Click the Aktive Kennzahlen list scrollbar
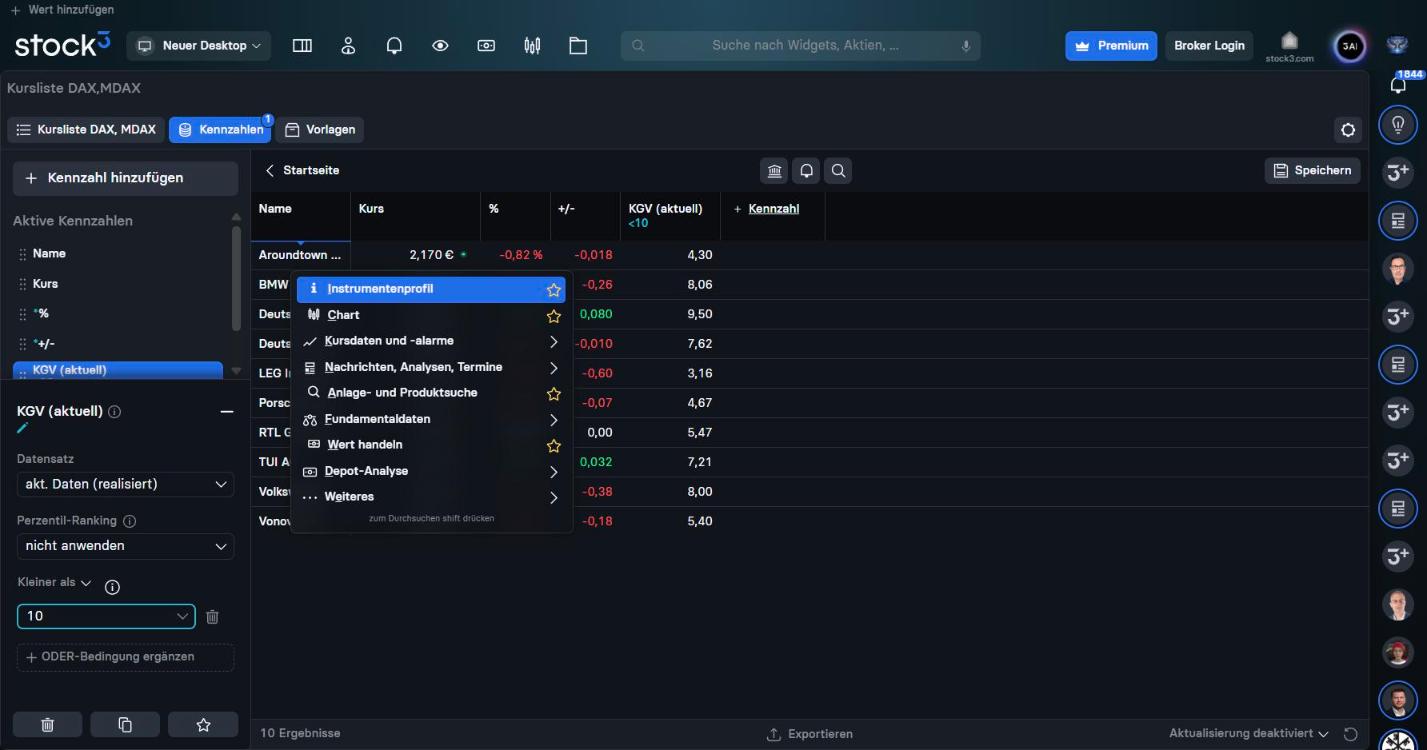 236,278
